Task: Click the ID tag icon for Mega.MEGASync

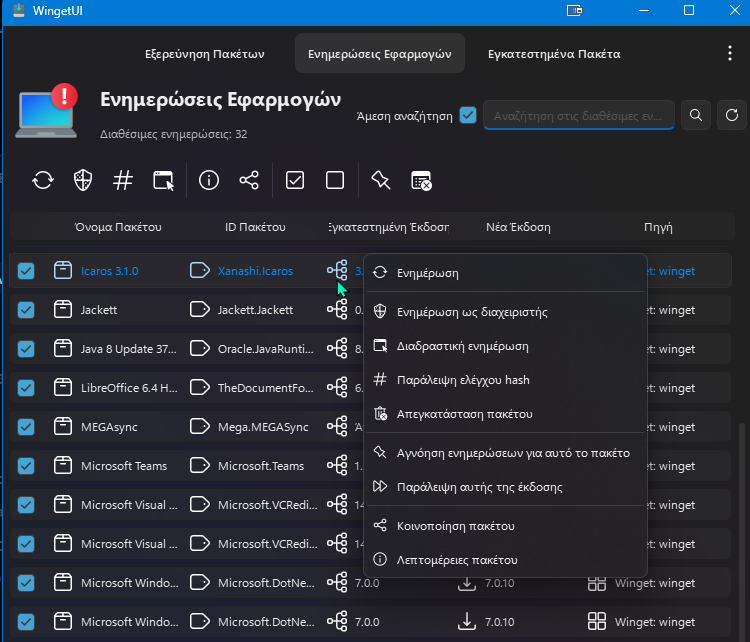Action: pos(200,426)
